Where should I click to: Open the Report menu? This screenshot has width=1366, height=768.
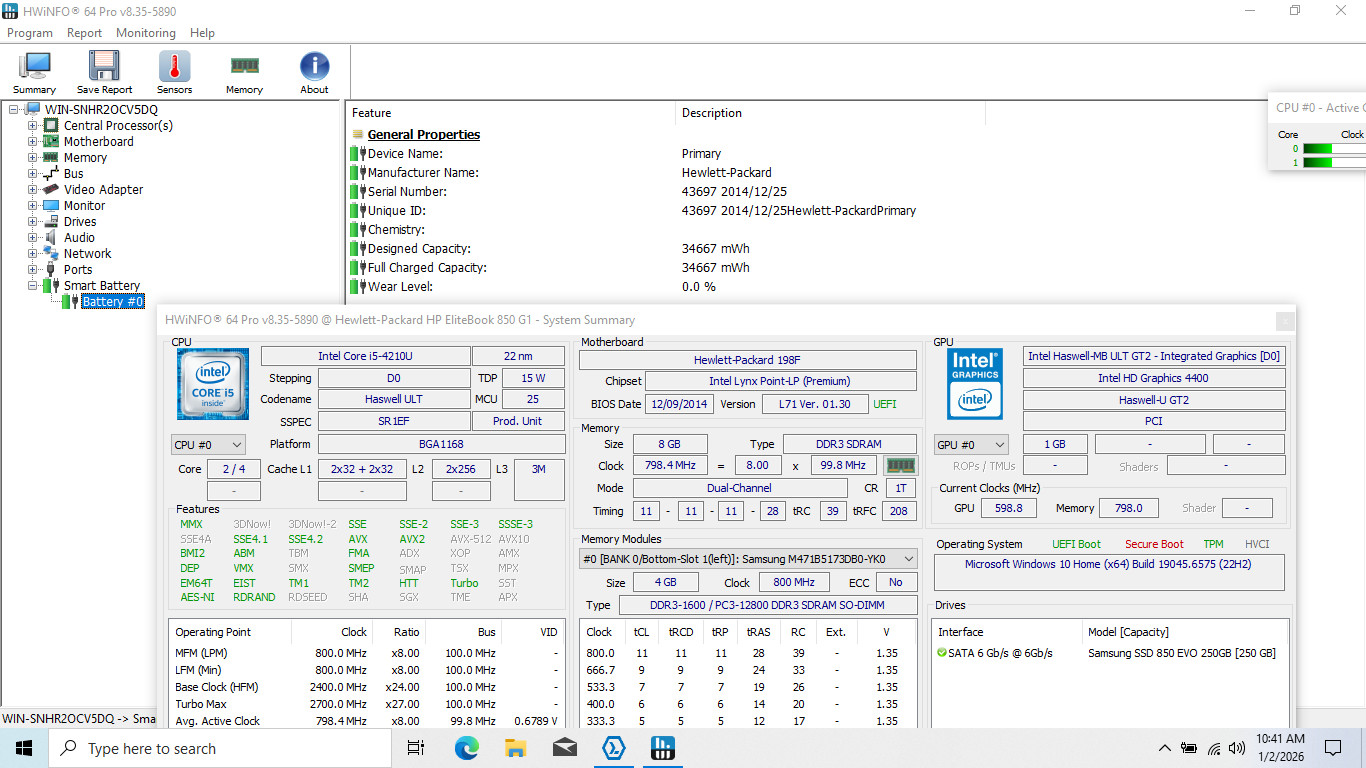pyautogui.click(x=85, y=33)
